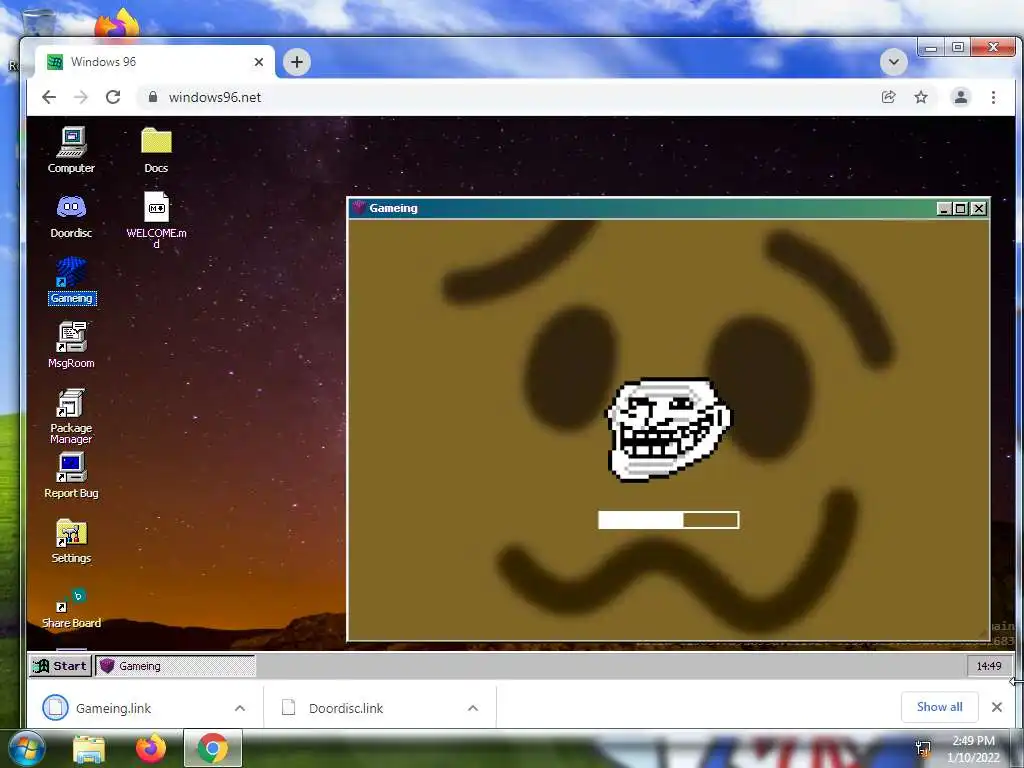This screenshot has width=1024, height=768.
Task: Click the Windows 96 Start button
Action: pyautogui.click(x=60, y=665)
